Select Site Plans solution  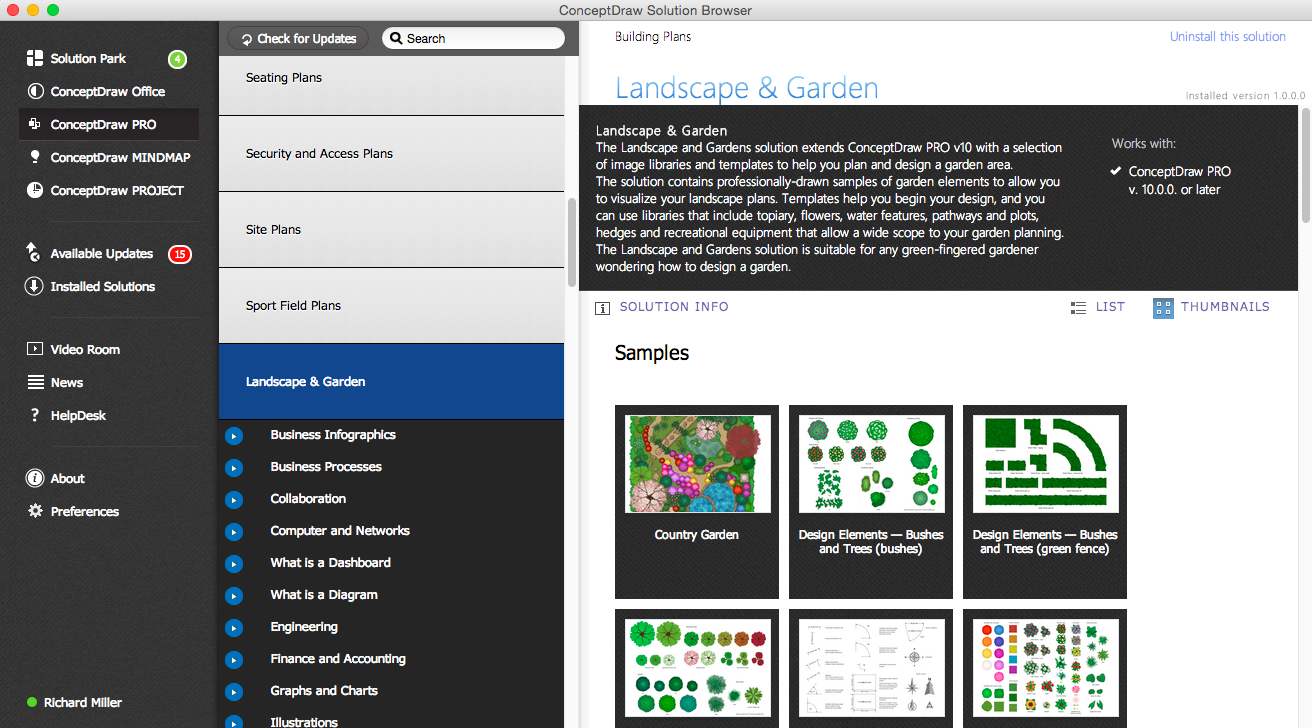tap(391, 230)
